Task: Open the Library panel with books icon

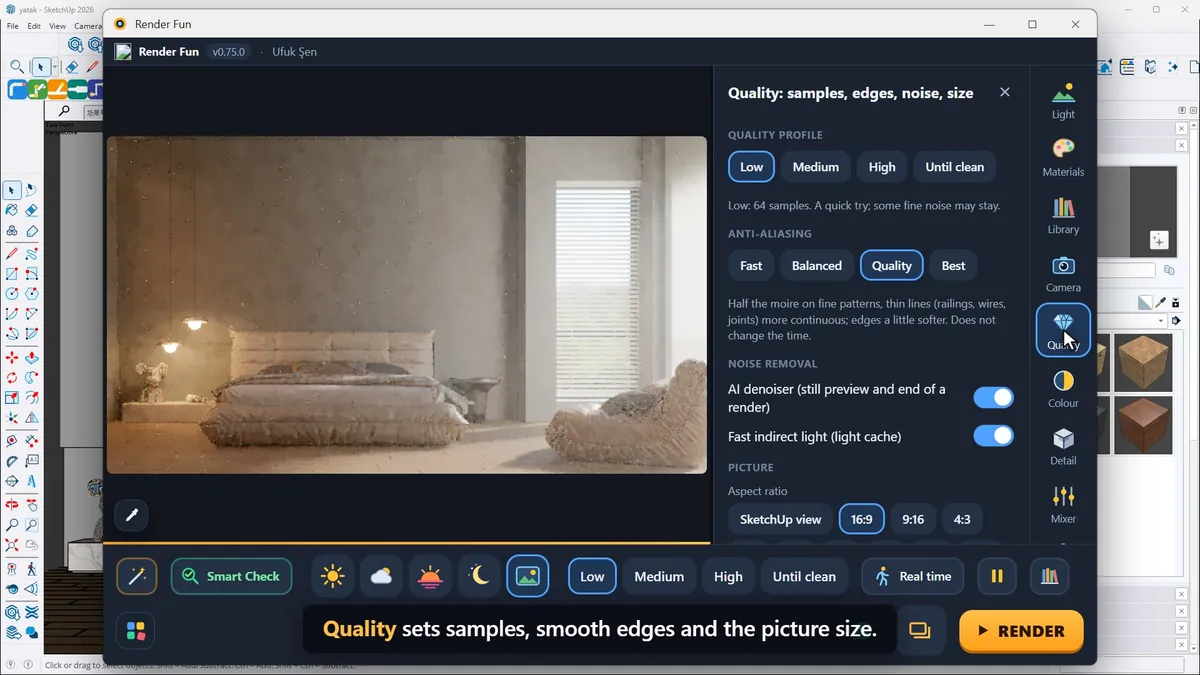Action: pos(1063,215)
